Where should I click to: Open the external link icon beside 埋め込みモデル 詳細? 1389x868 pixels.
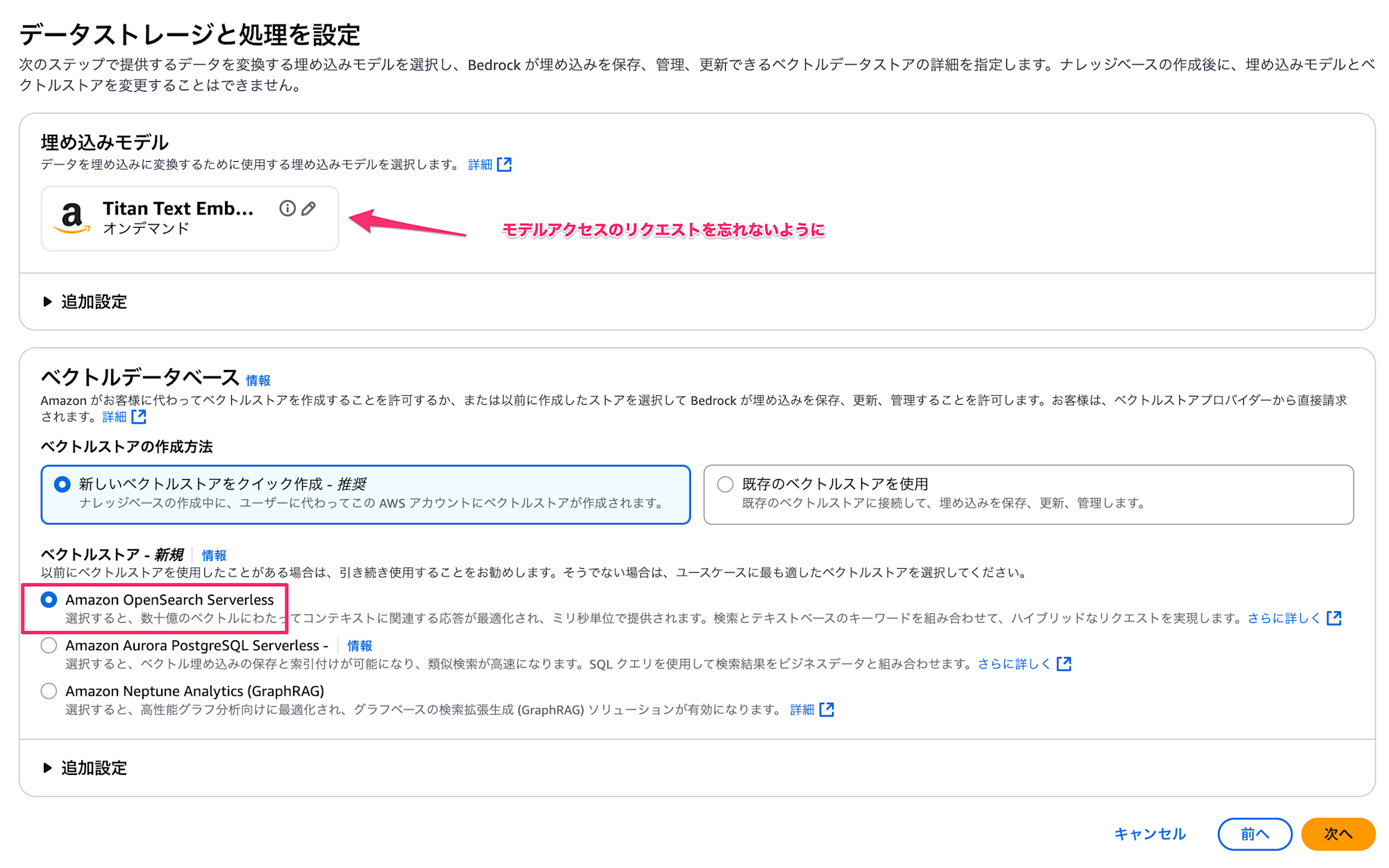pos(504,165)
